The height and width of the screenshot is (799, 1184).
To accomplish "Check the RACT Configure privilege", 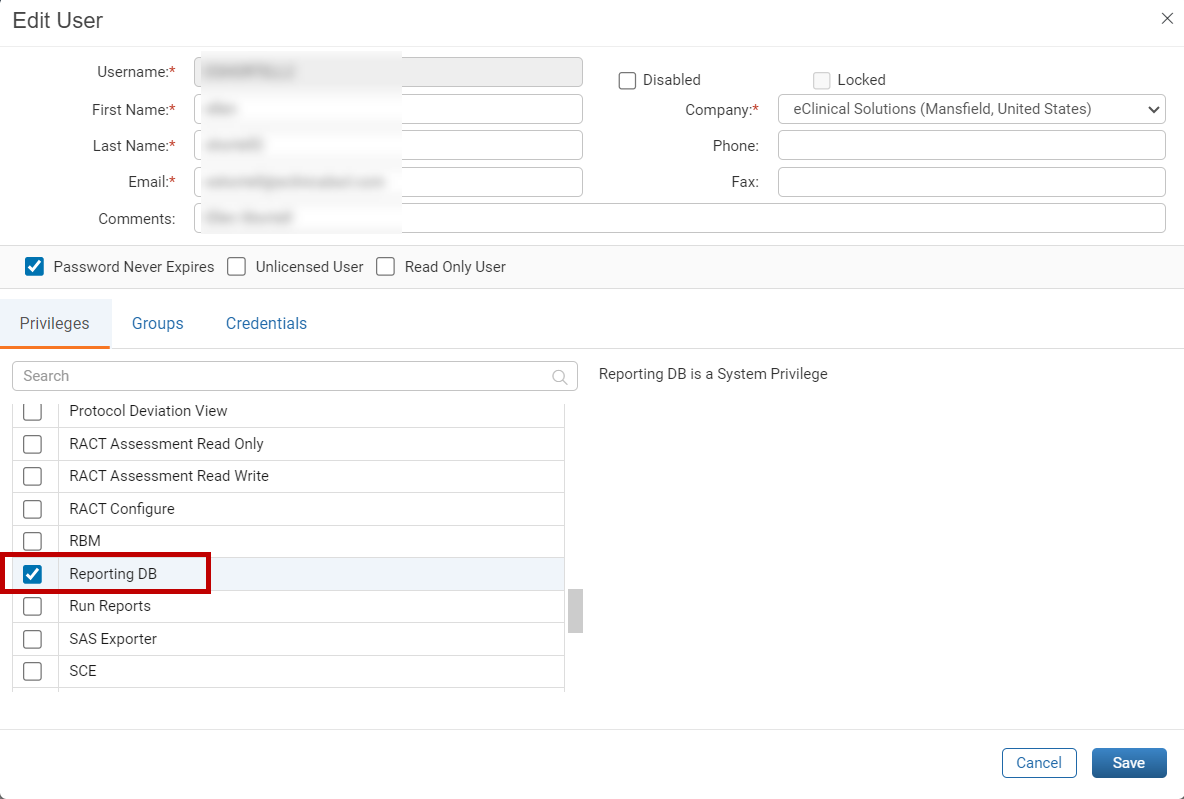I will [x=32, y=509].
